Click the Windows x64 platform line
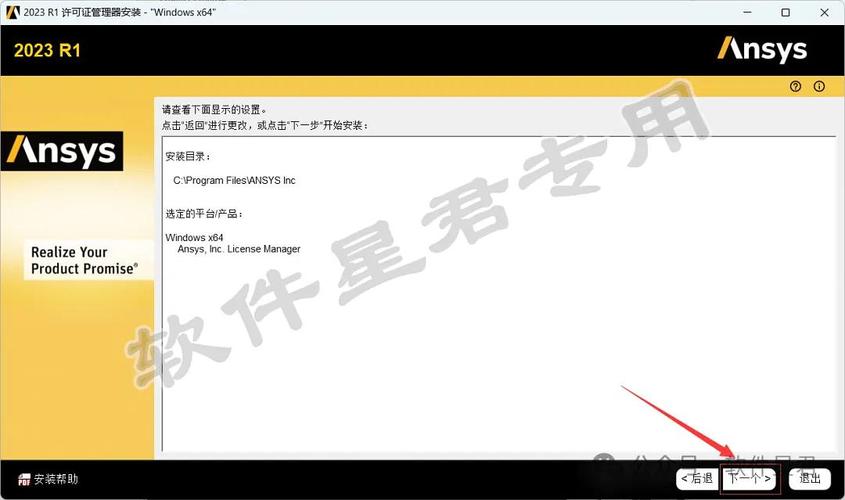 pos(194,237)
